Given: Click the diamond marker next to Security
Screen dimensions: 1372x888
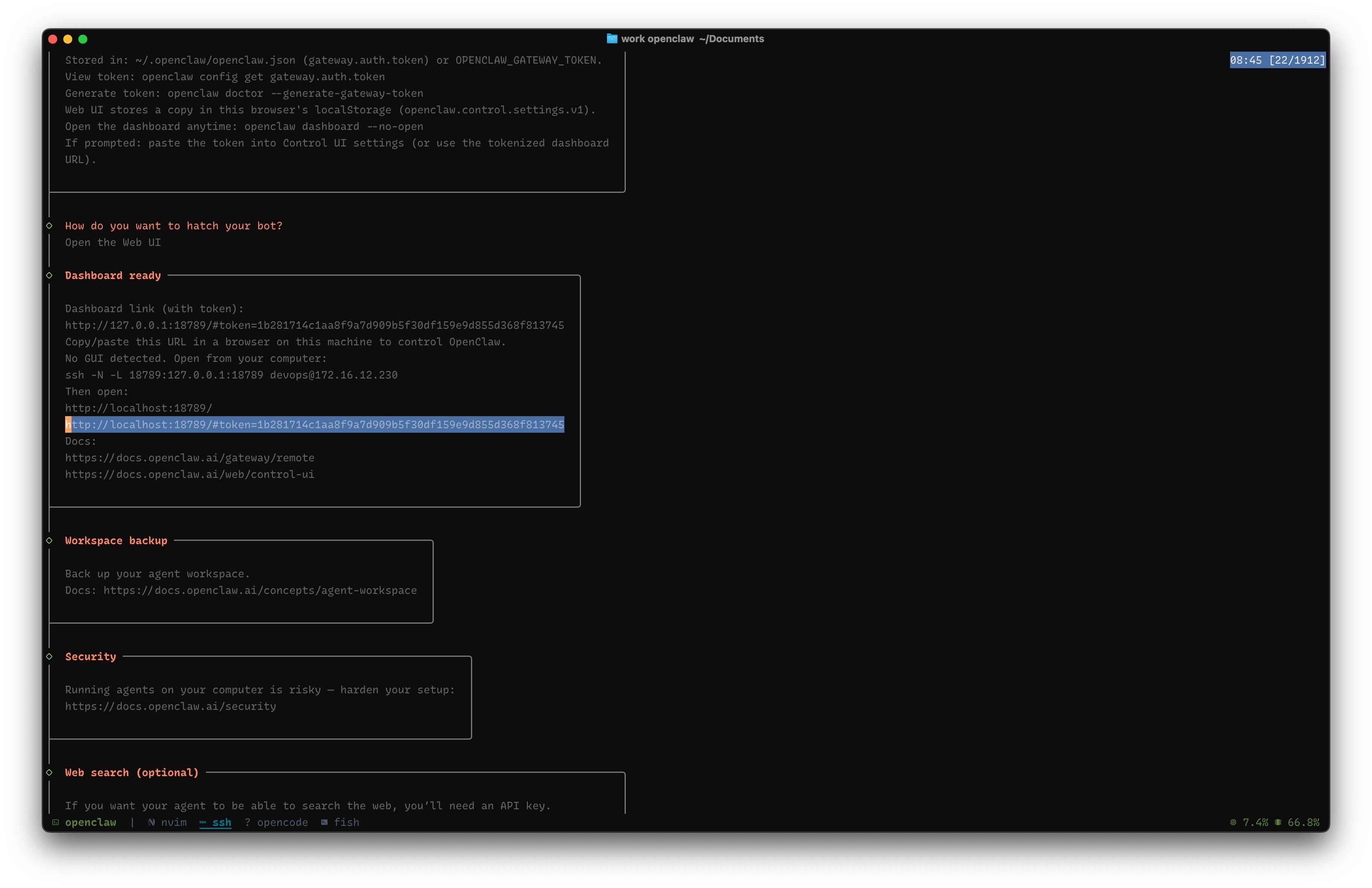Looking at the screenshot, I should [x=50, y=656].
